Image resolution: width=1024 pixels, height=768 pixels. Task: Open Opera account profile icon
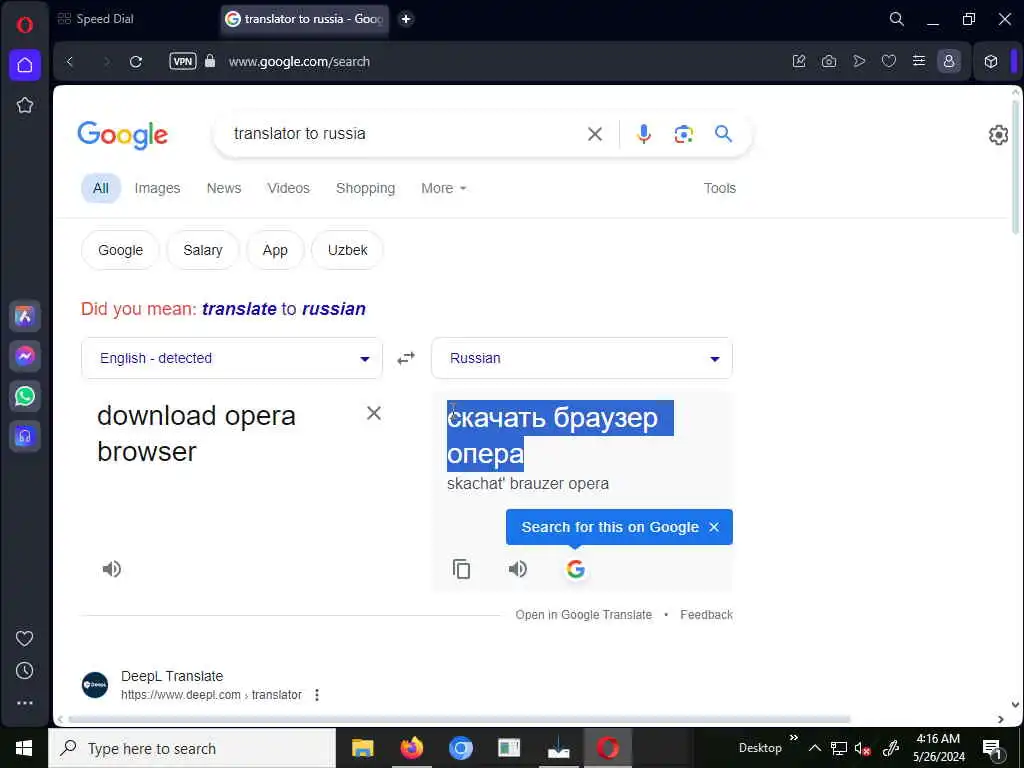tap(949, 61)
